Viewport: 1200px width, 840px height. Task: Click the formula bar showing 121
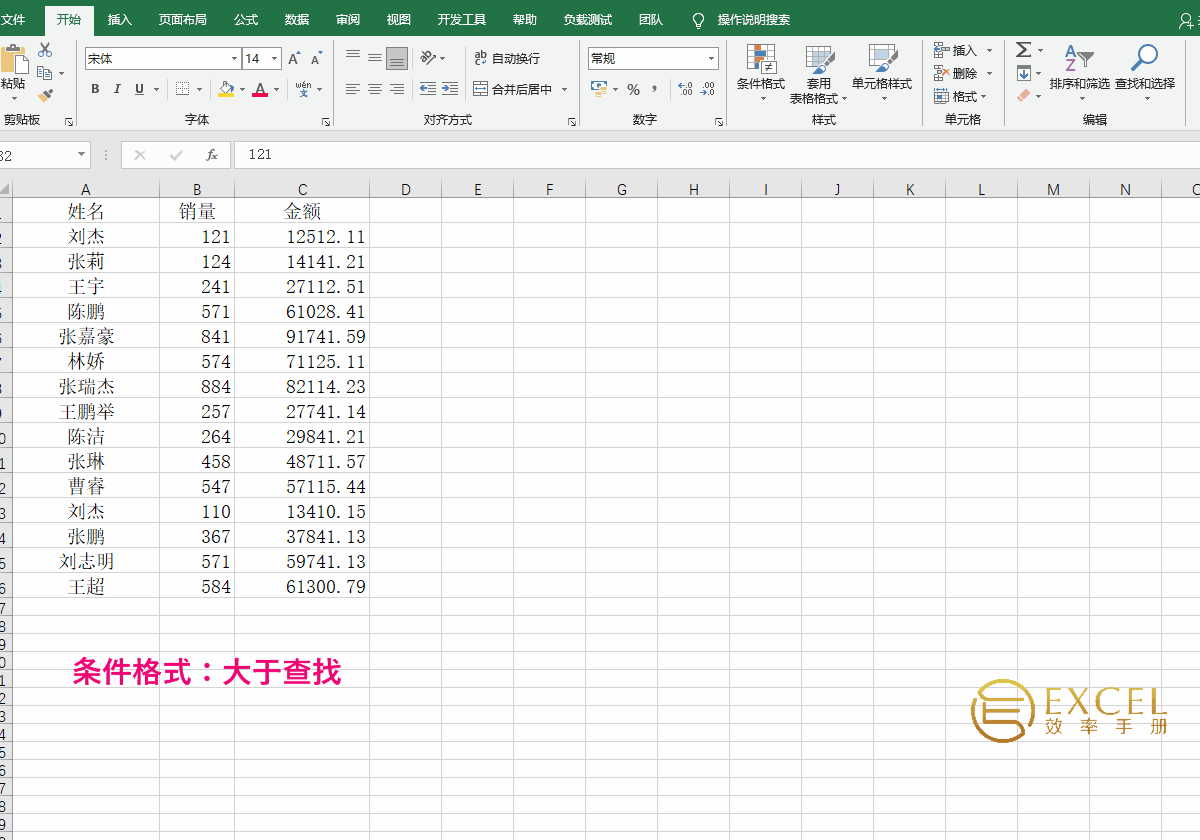pos(716,155)
